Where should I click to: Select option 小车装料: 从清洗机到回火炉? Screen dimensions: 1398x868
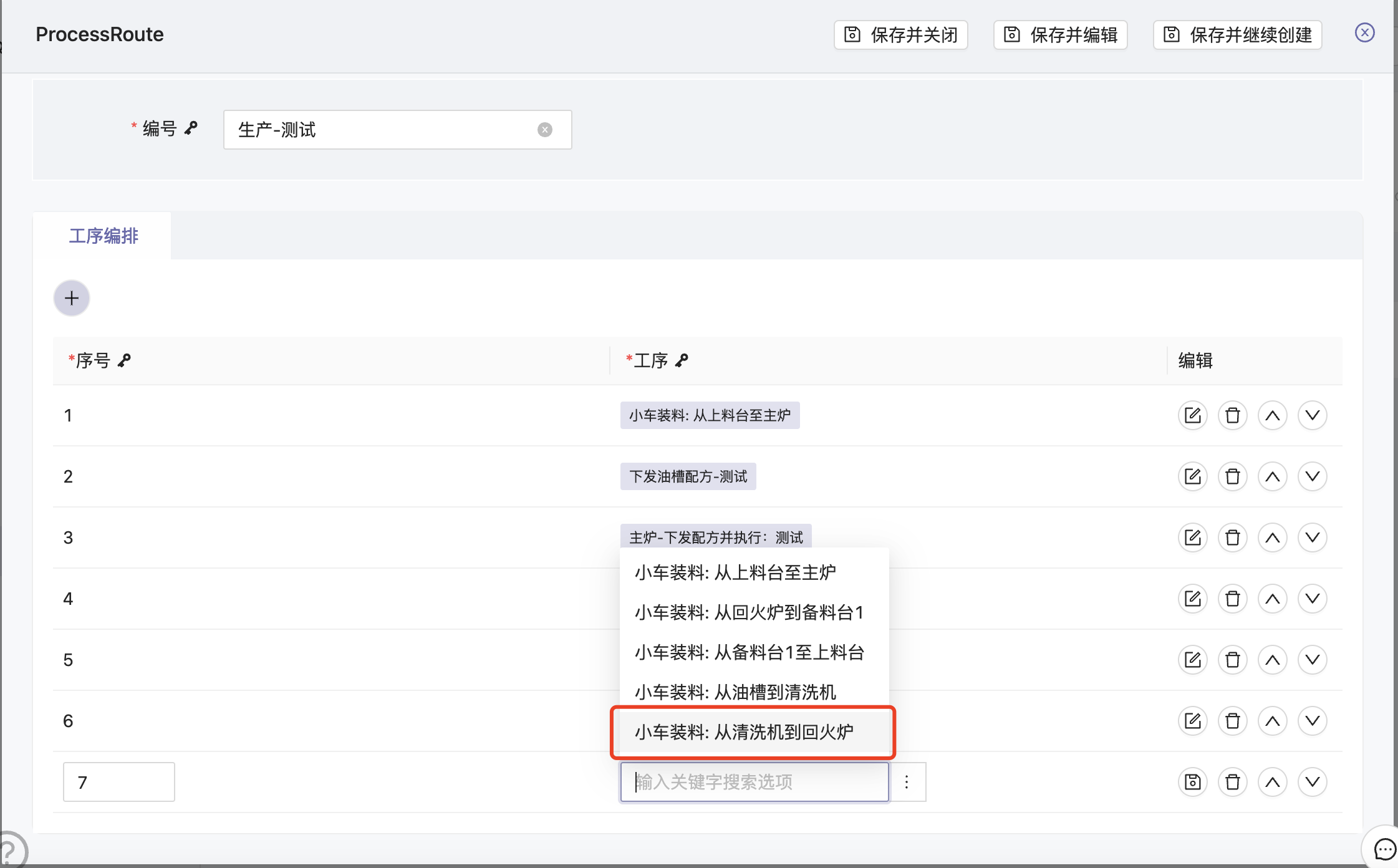(x=744, y=732)
